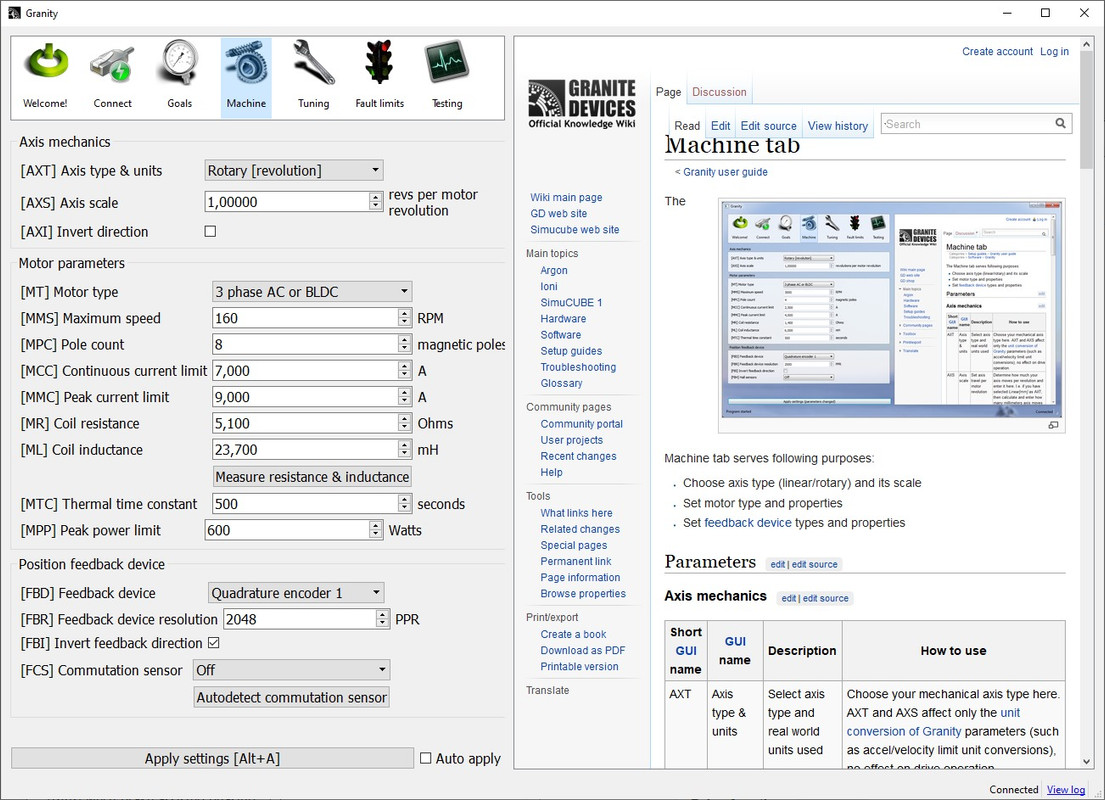Click Download as PDF link
The image size is (1105, 800).
point(583,651)
